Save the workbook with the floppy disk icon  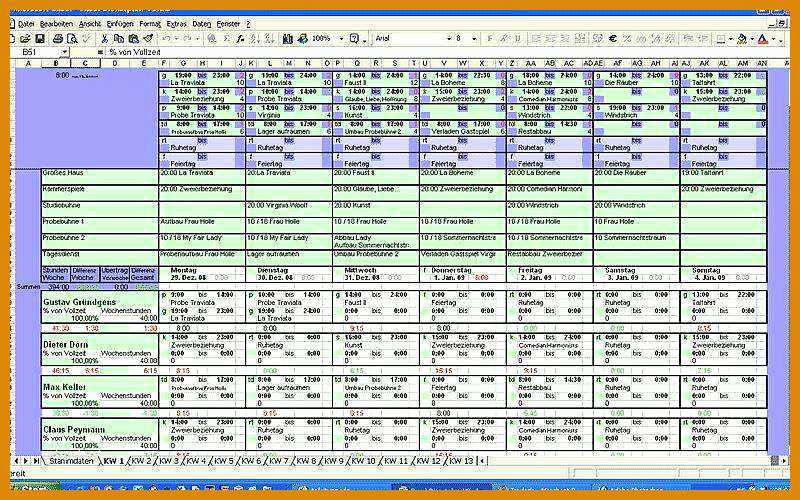click(x=40, y=39)
